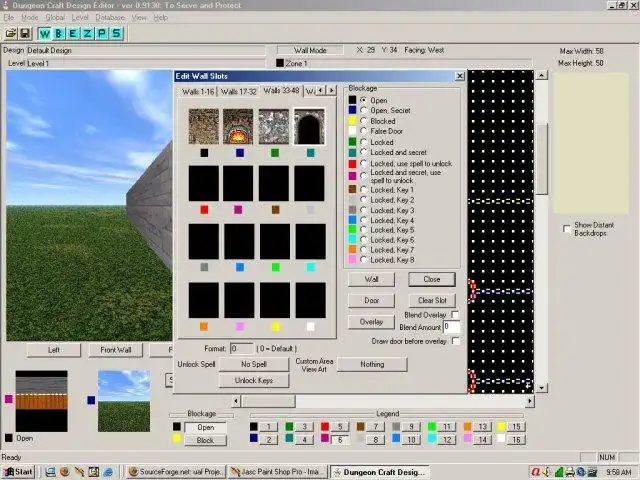
Task: Switch to Jasc Paint Shop Pro taskbar item
Action: tap(278, 472)
